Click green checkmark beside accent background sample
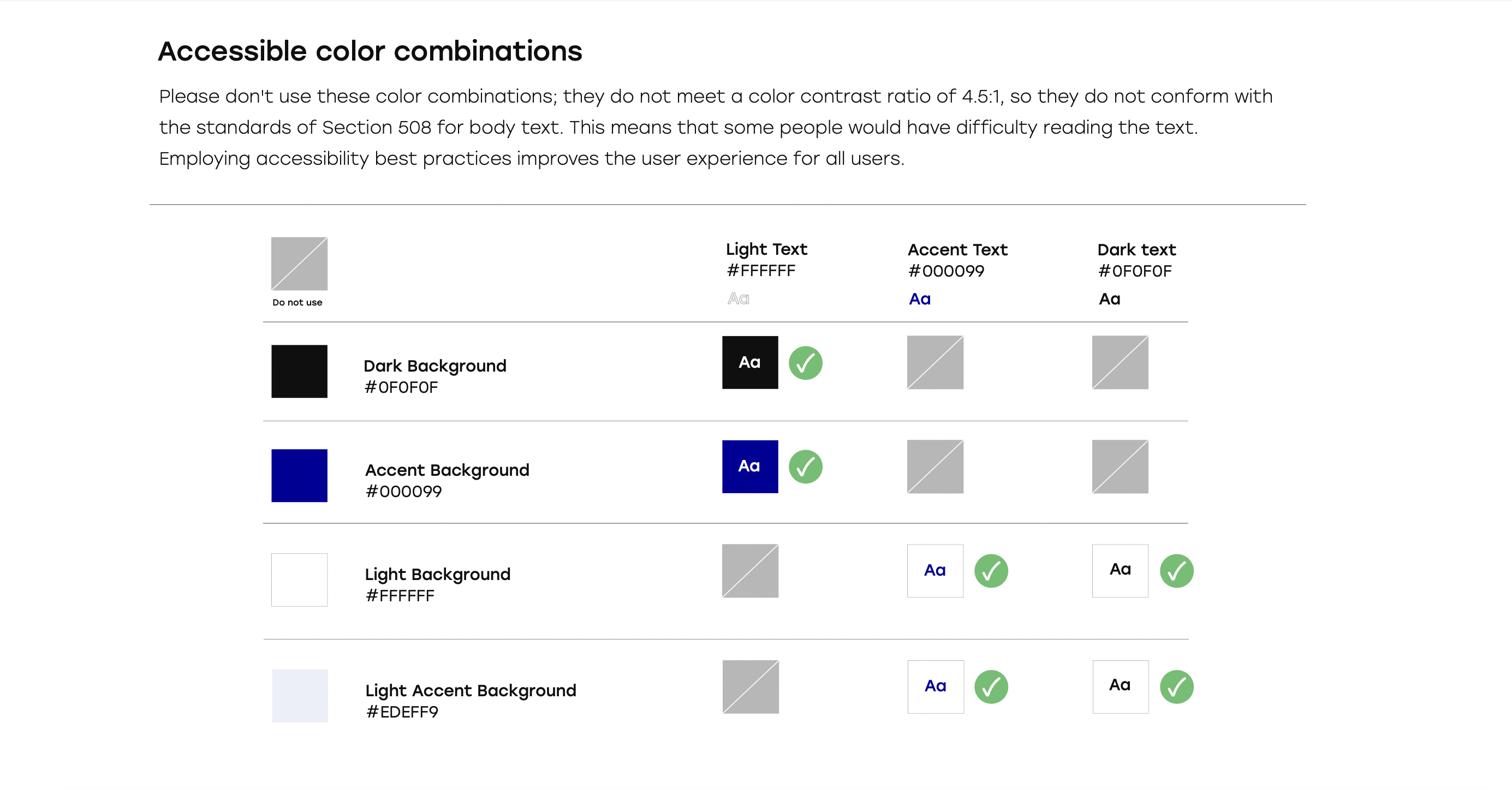Screen dimensions: 1512x789 click(x=805, y=467)
